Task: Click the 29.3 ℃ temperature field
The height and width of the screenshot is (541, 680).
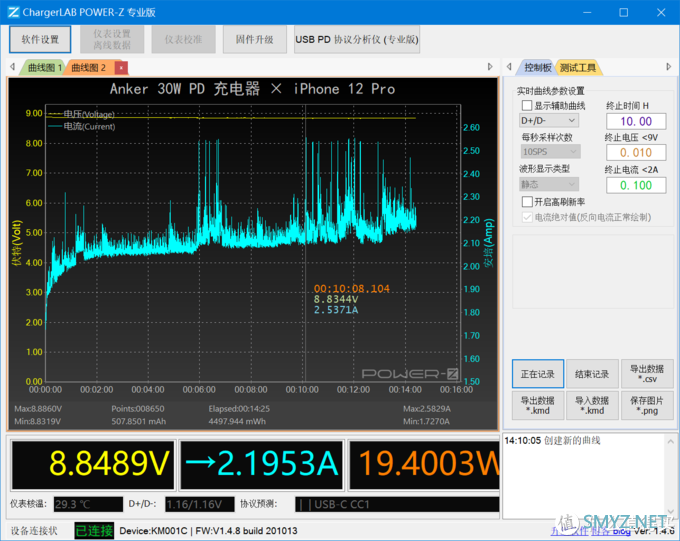Action: [88, 504]
